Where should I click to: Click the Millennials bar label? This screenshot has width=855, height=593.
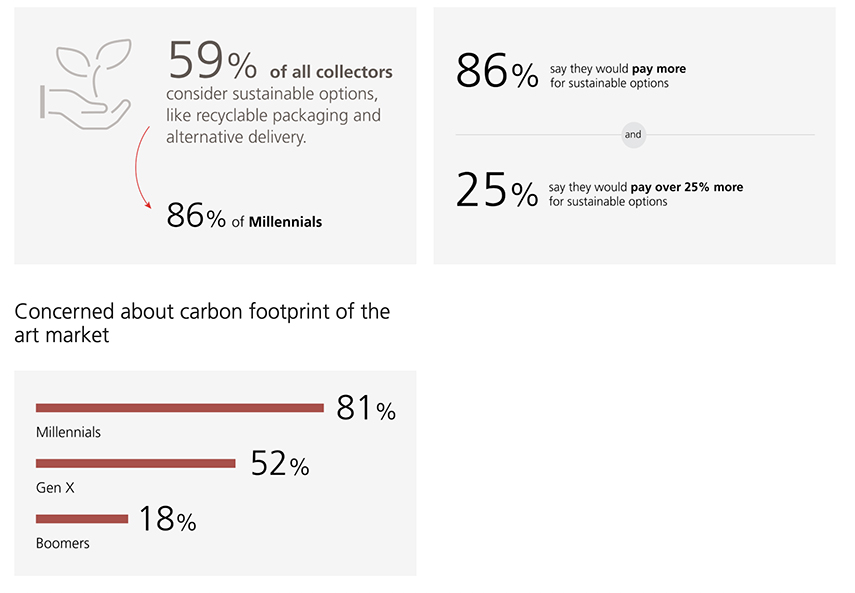point(68,432)
